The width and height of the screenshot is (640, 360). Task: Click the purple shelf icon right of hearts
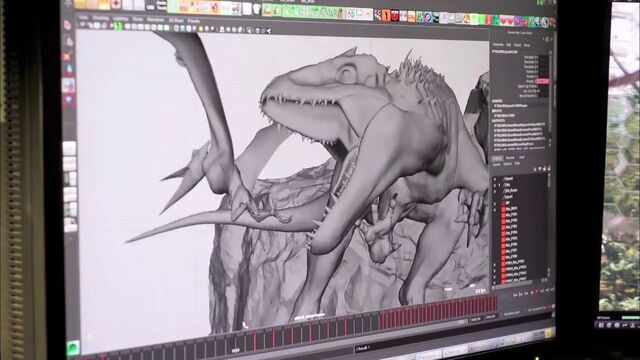point(518,21)
